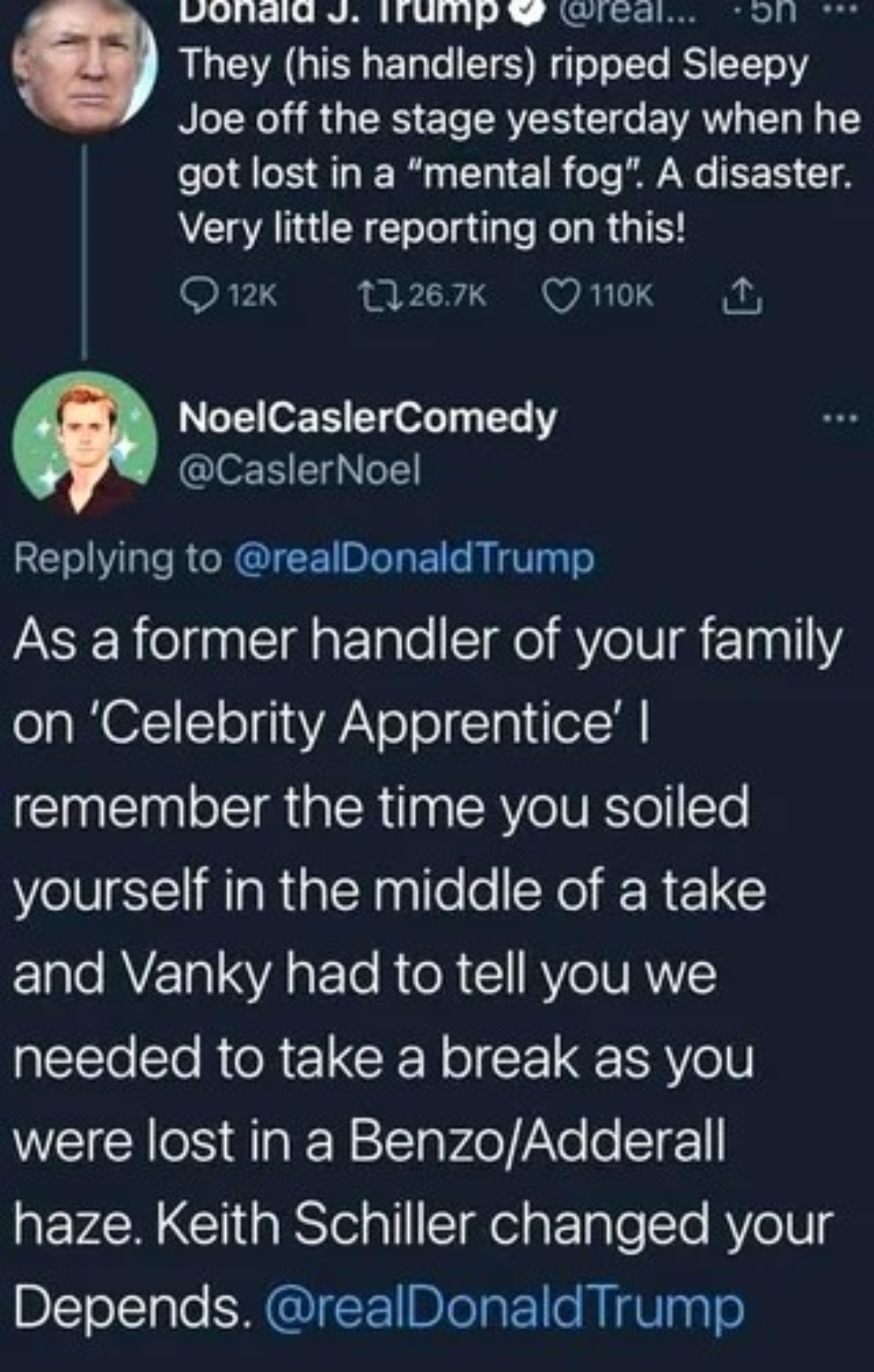This screenshot has width=874, height=1372.
Task: Open more options on NoelCaslerComedy's reply
Action: [x=839, y=419]
